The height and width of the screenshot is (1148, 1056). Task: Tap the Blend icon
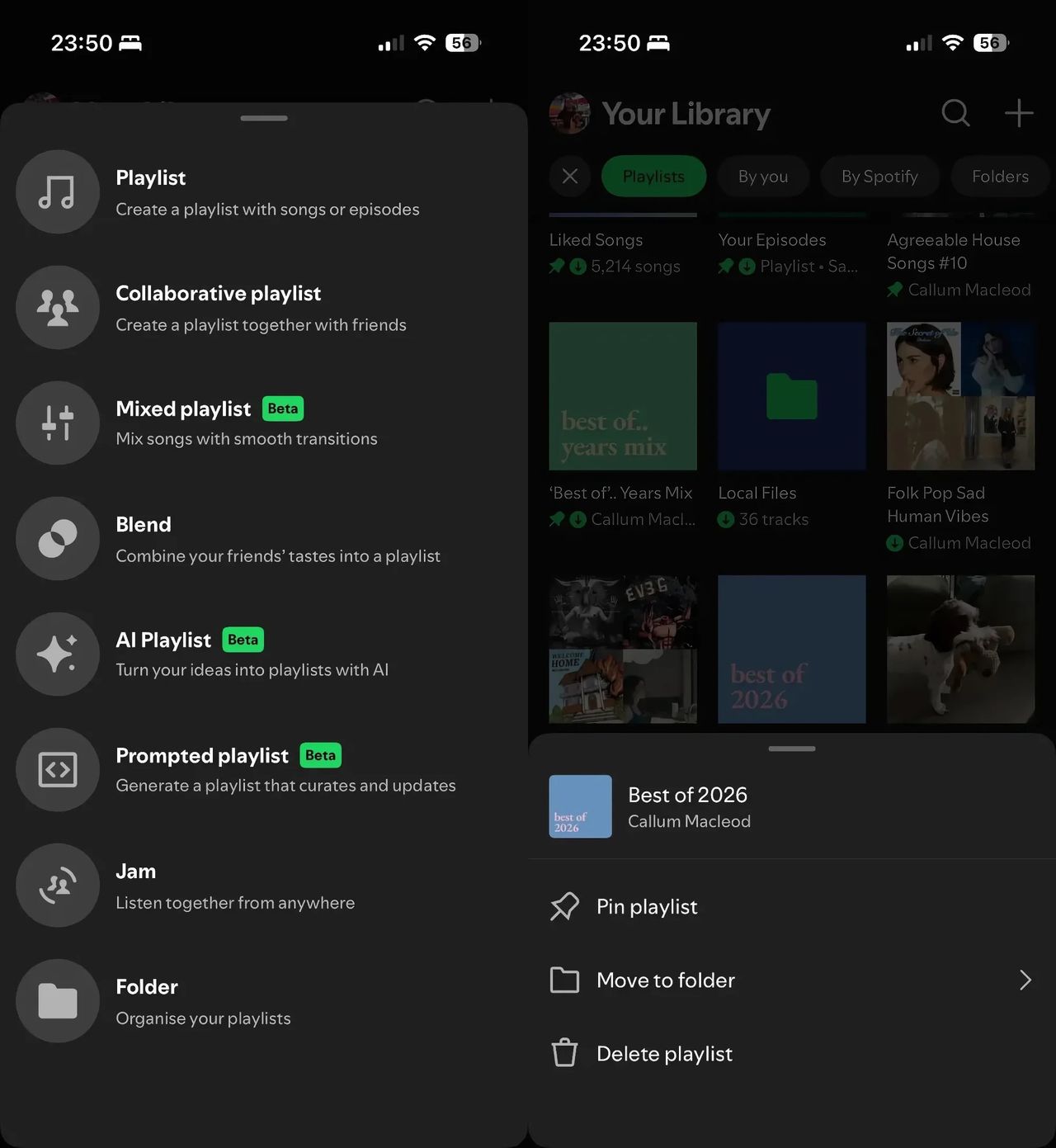(58, 538)
